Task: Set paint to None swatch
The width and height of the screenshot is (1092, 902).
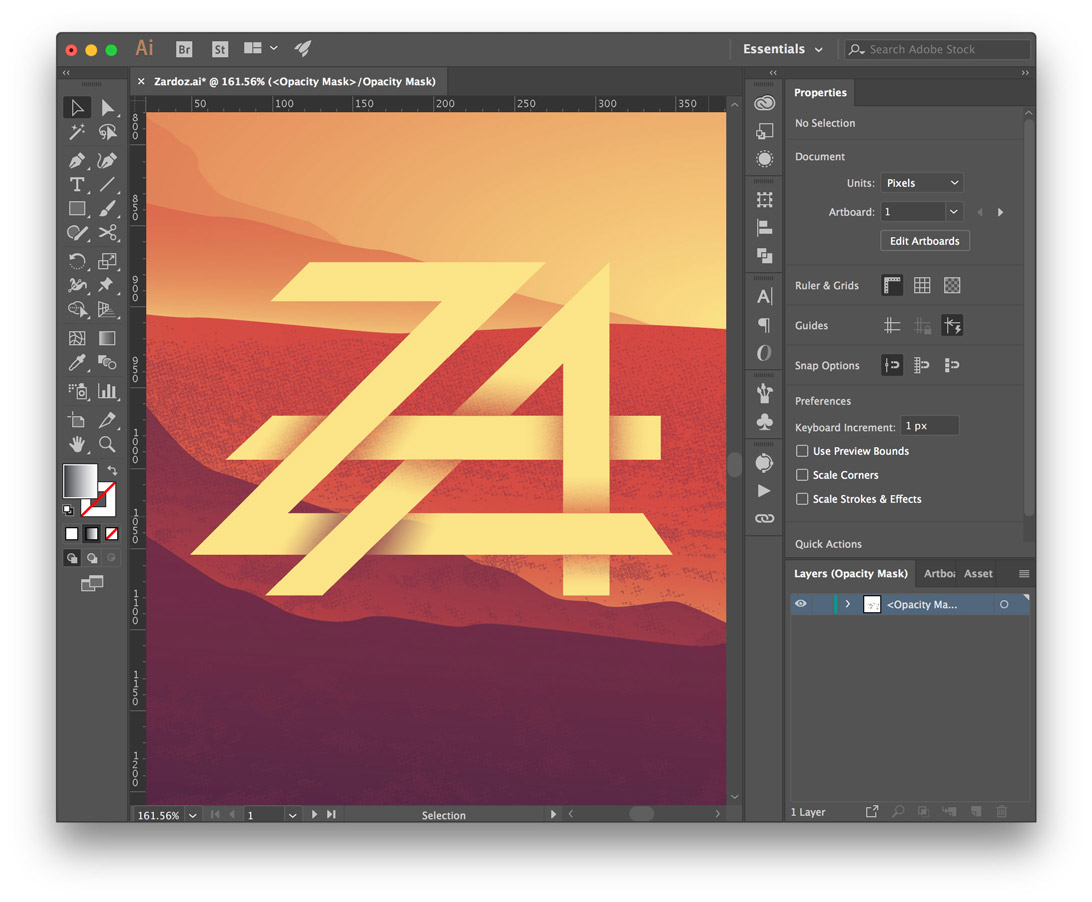Action: [x=111, y=534]
